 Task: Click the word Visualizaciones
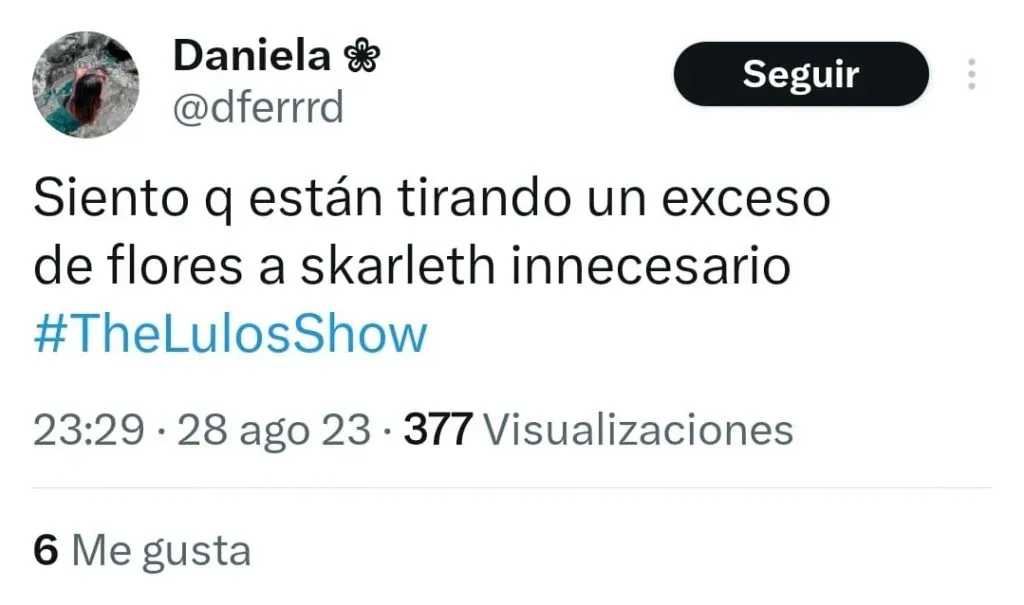click(638, 430)
